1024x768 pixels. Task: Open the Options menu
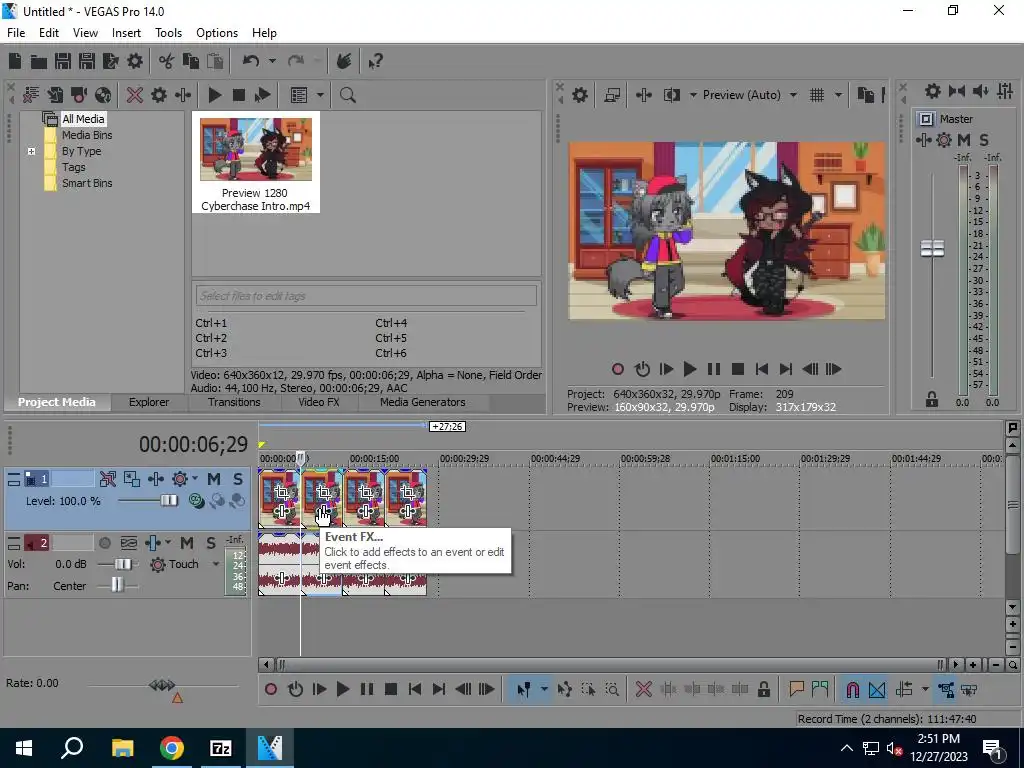click(217, 33)
